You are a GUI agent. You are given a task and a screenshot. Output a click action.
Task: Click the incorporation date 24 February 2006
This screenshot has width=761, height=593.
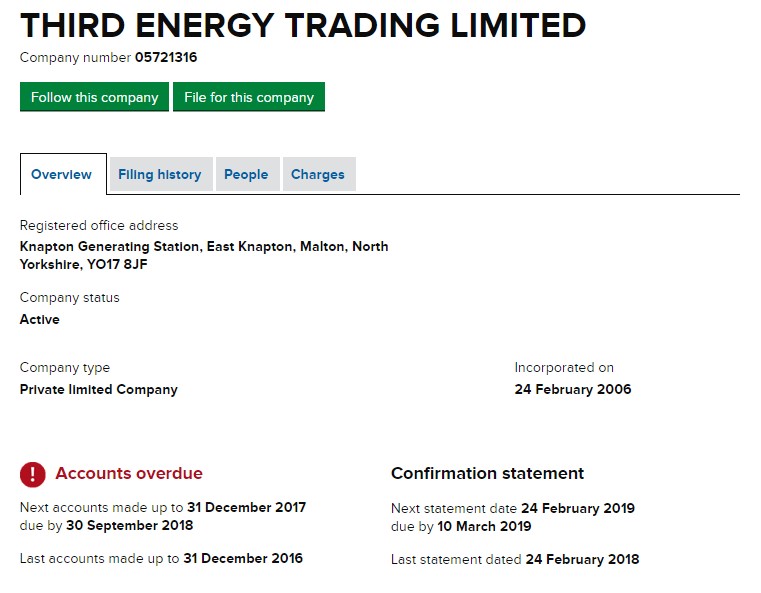(x=573, y=390)
